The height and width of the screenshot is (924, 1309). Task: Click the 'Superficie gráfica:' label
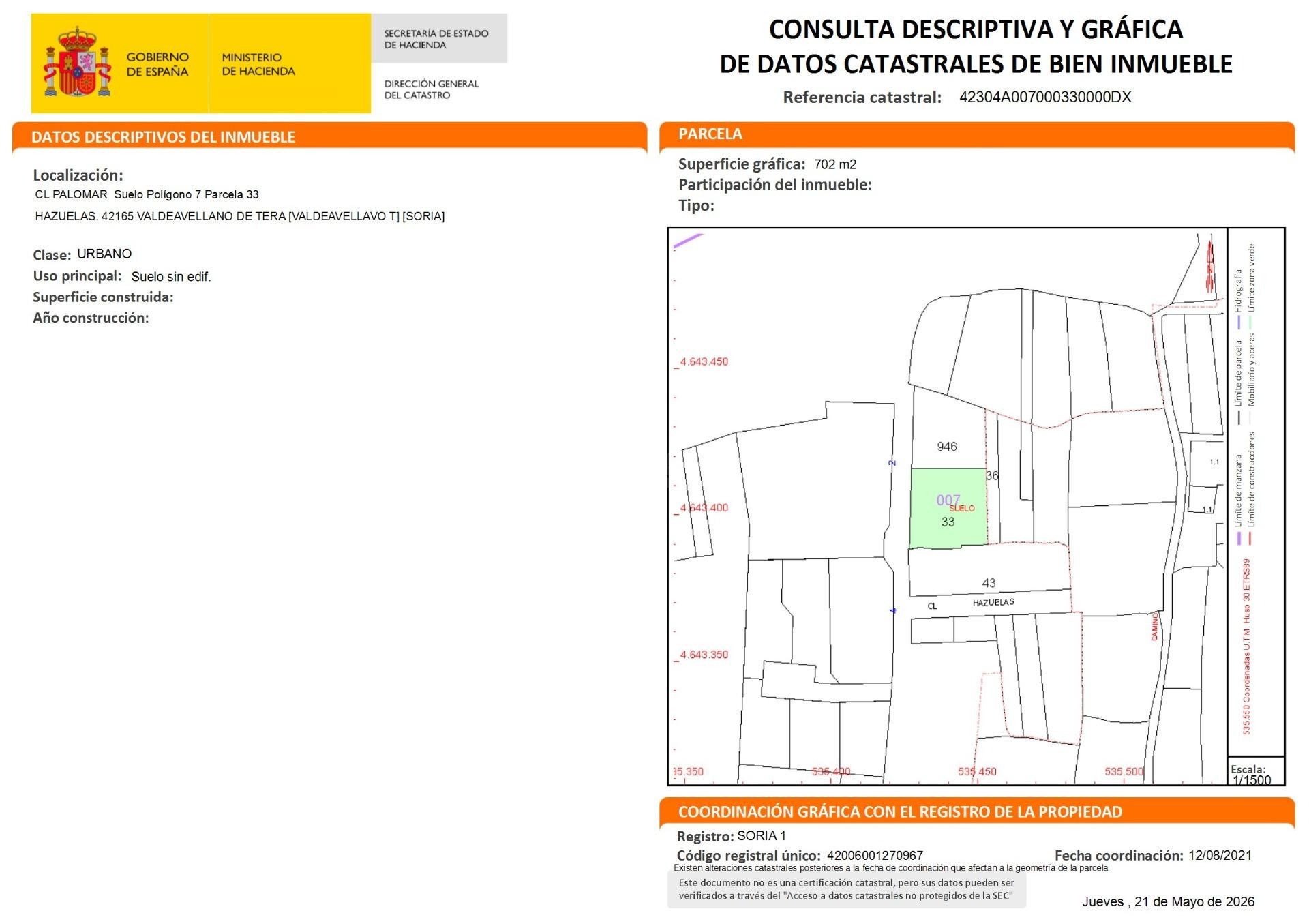pos(742,164)
